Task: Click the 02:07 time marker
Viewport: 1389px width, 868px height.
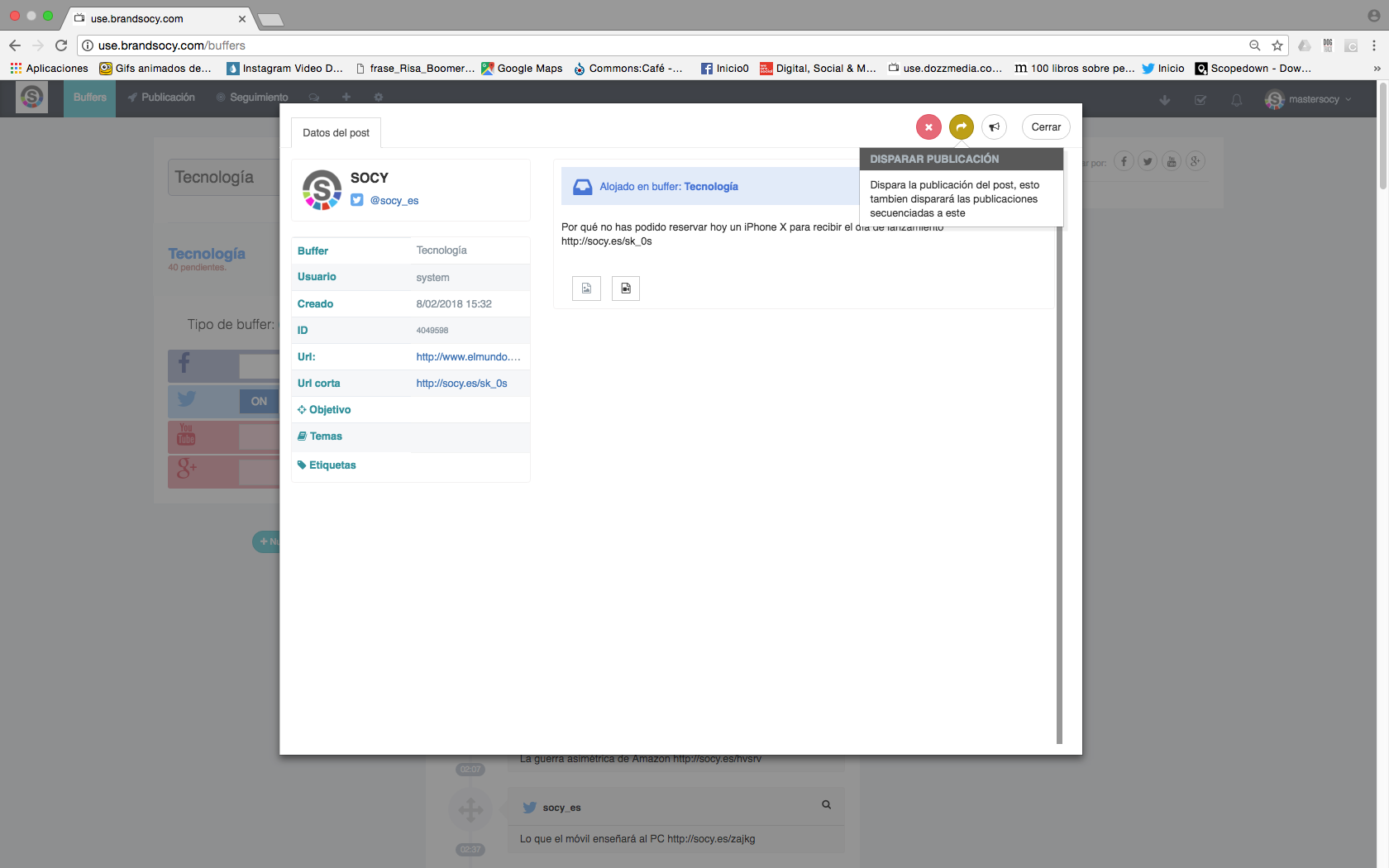Action: (470, 770)
